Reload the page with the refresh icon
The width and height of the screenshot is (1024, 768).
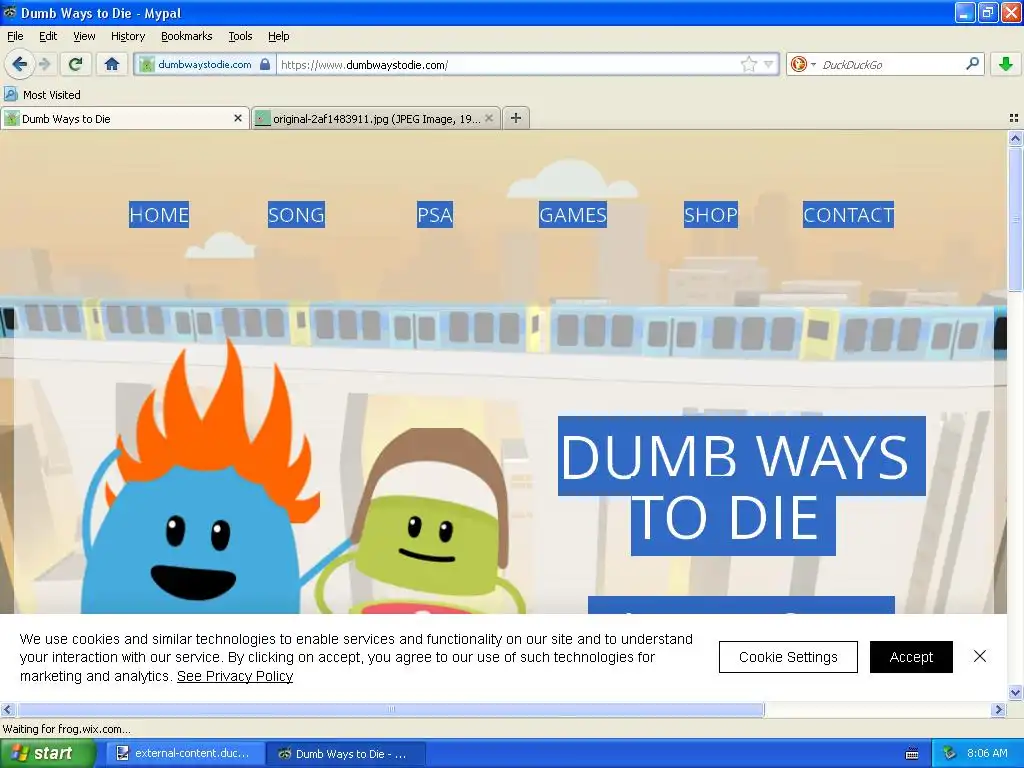pyautogui.click(x=76, y=64)
